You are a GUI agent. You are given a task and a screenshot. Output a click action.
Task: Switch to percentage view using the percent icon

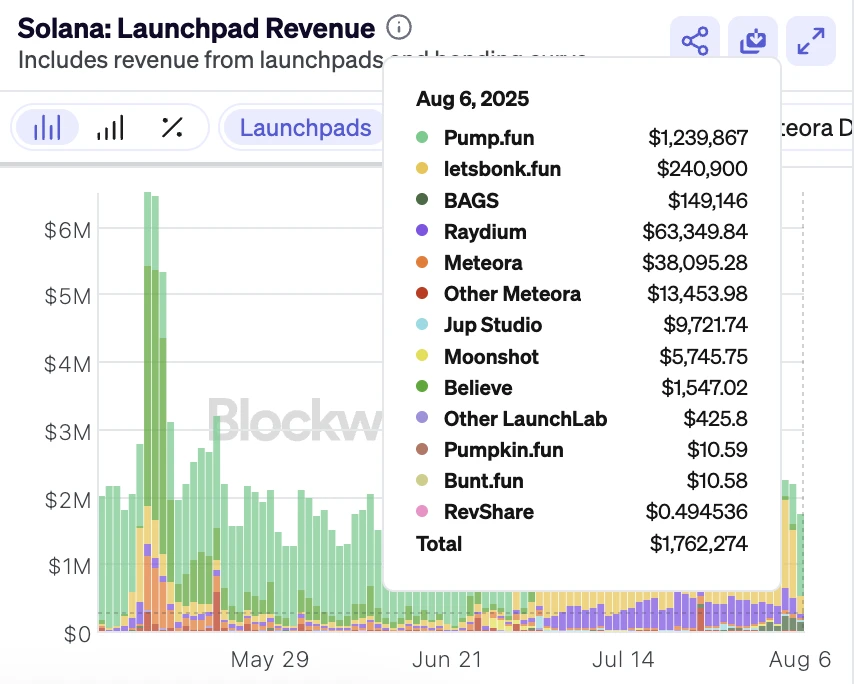pyautogui.click(x=172, y=128)
